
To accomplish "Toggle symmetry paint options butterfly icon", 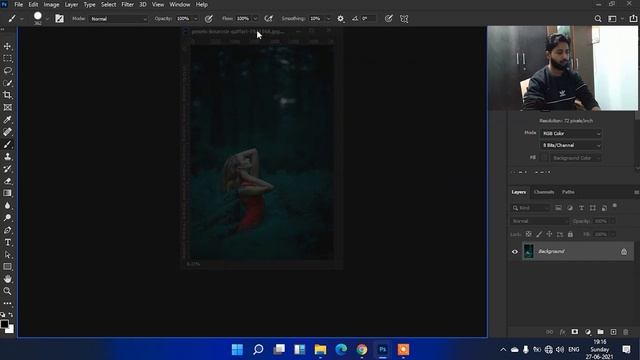I will 404,19.
